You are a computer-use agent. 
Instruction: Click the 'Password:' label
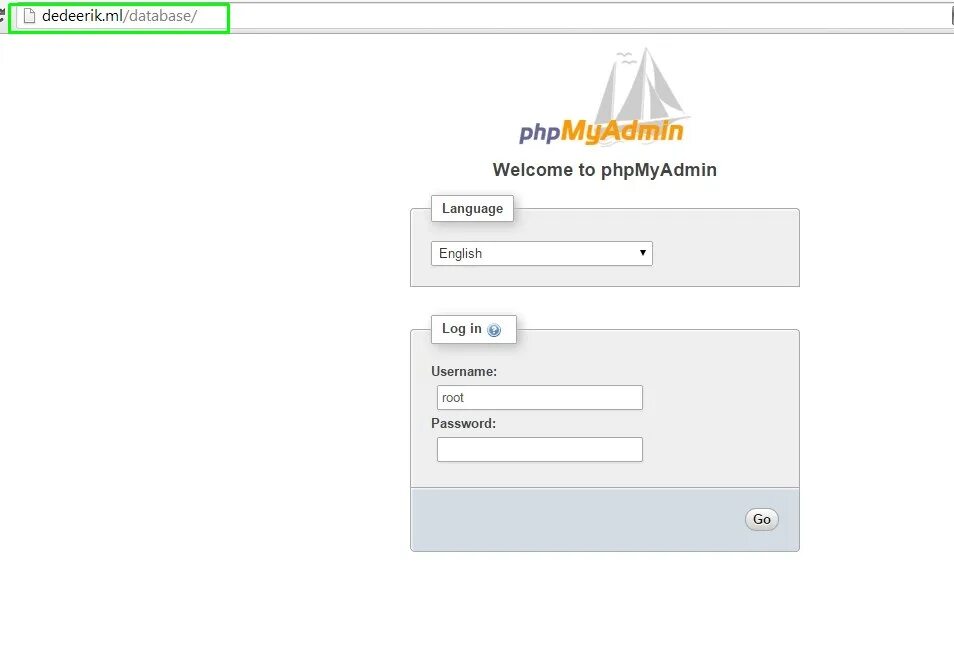coord(463,424)
